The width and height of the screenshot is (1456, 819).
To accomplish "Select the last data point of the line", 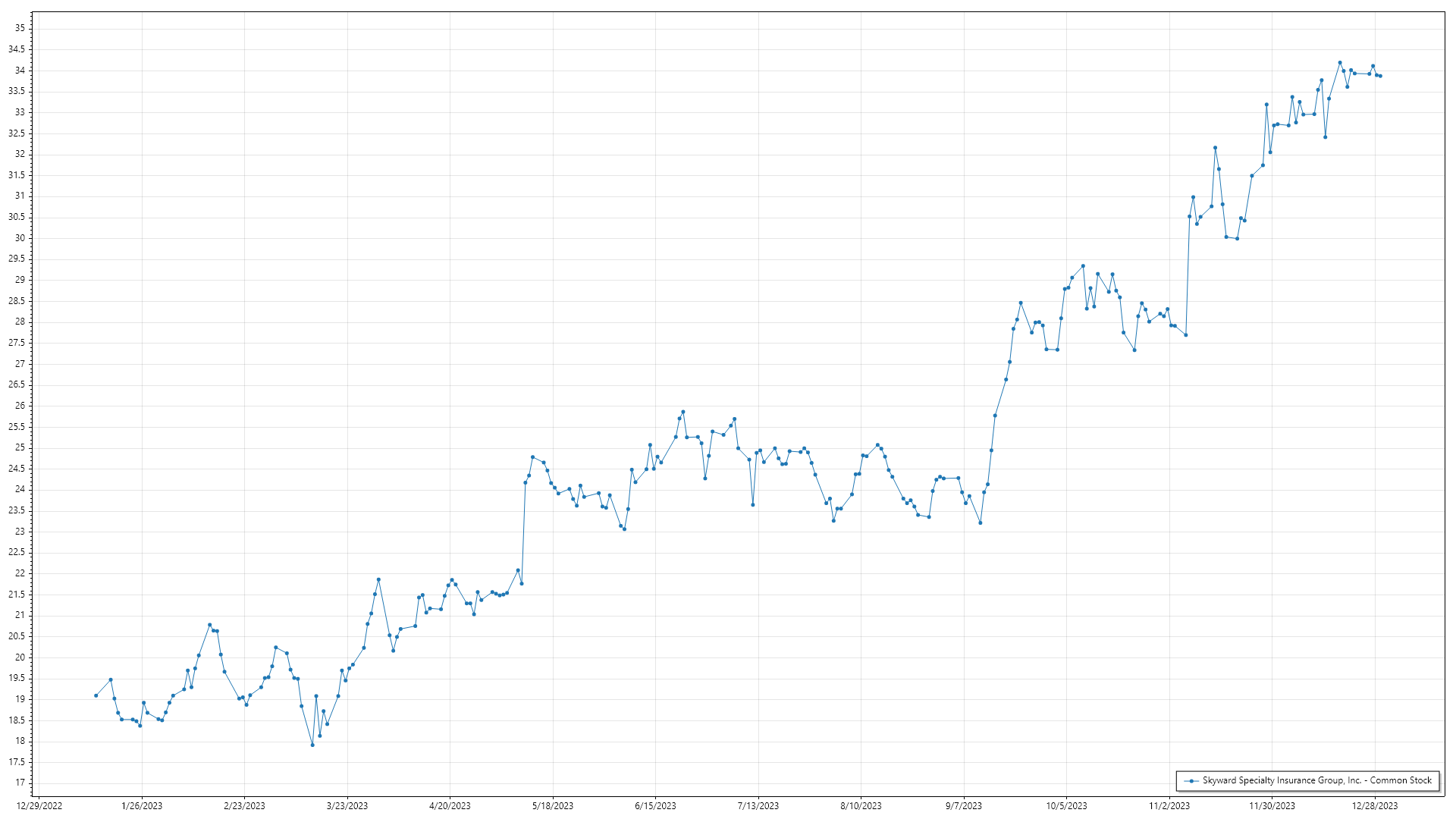I will [x=1380, y=76].
